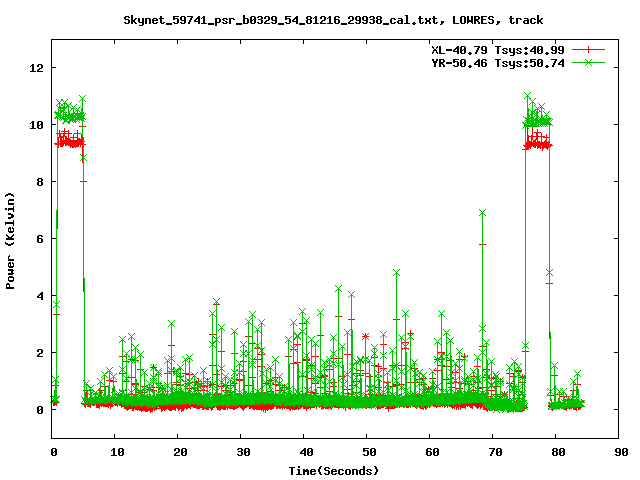Image resolution: width=640 pixels, height=480 pixels.
Task: Click the x-axis tick label 20
Action: (180, 452)
